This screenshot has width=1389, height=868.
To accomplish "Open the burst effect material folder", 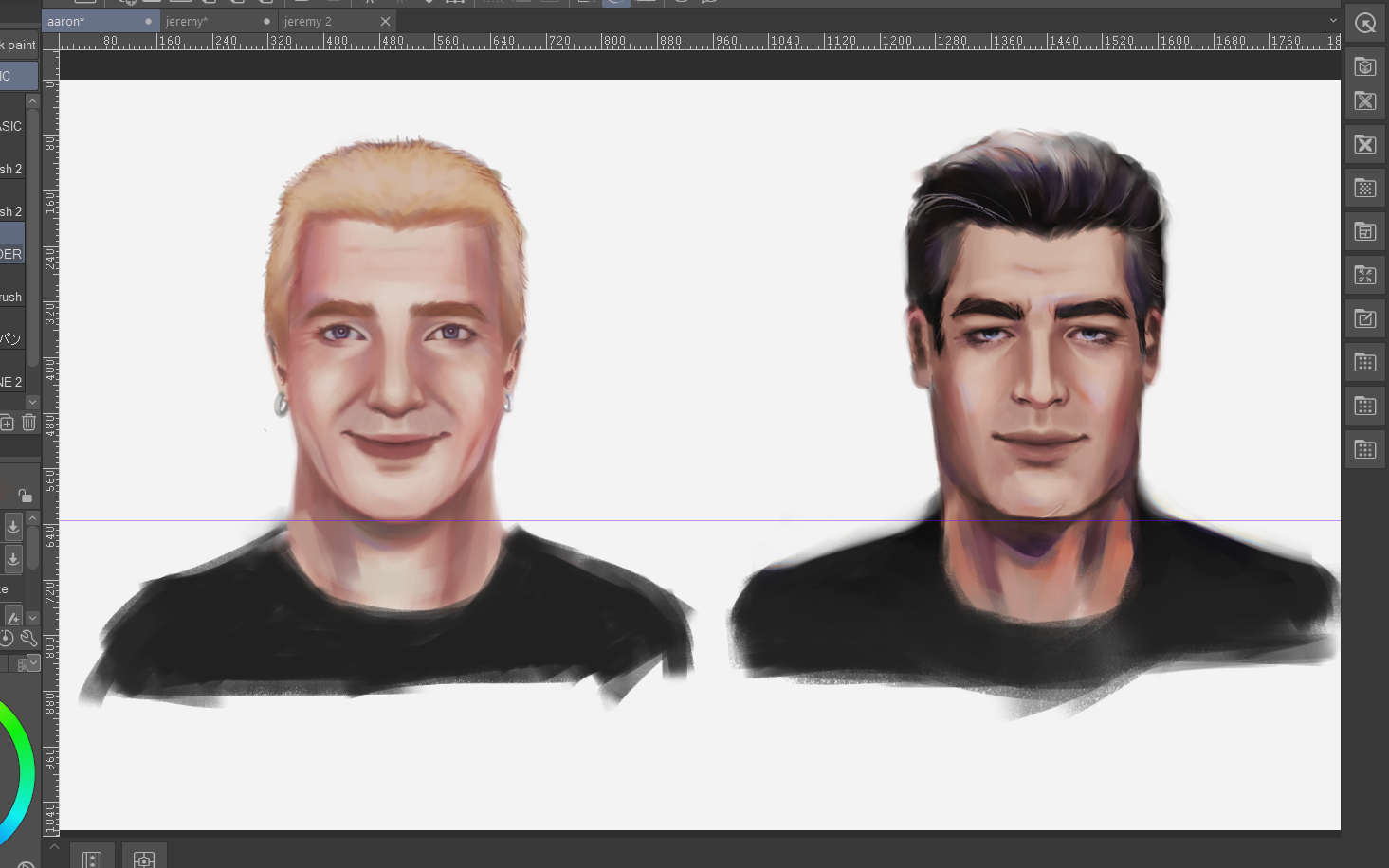I will click(x=1364, y=276).
